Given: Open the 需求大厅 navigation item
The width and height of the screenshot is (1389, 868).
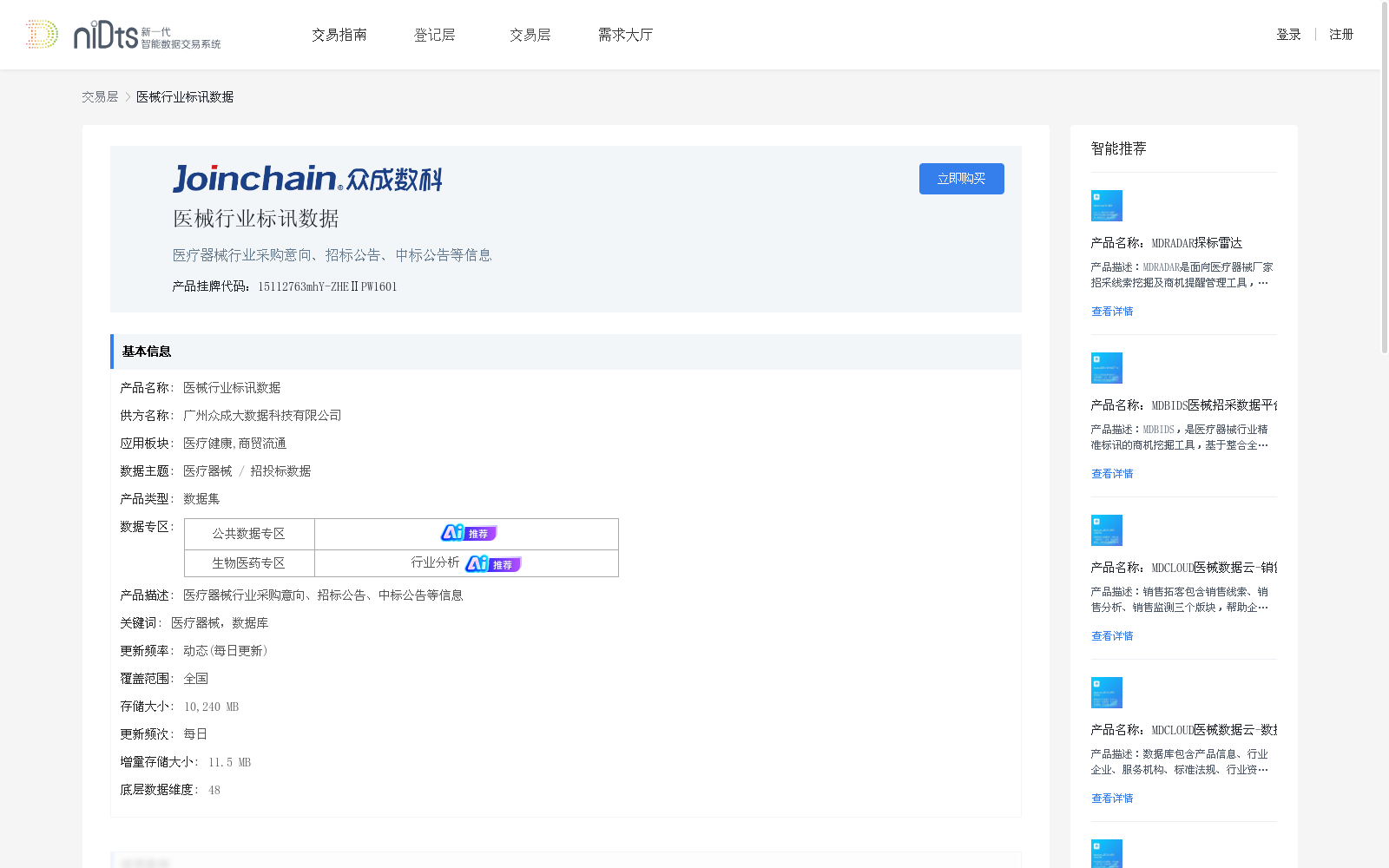Looking at the screenshot, I should coord(626,35).
